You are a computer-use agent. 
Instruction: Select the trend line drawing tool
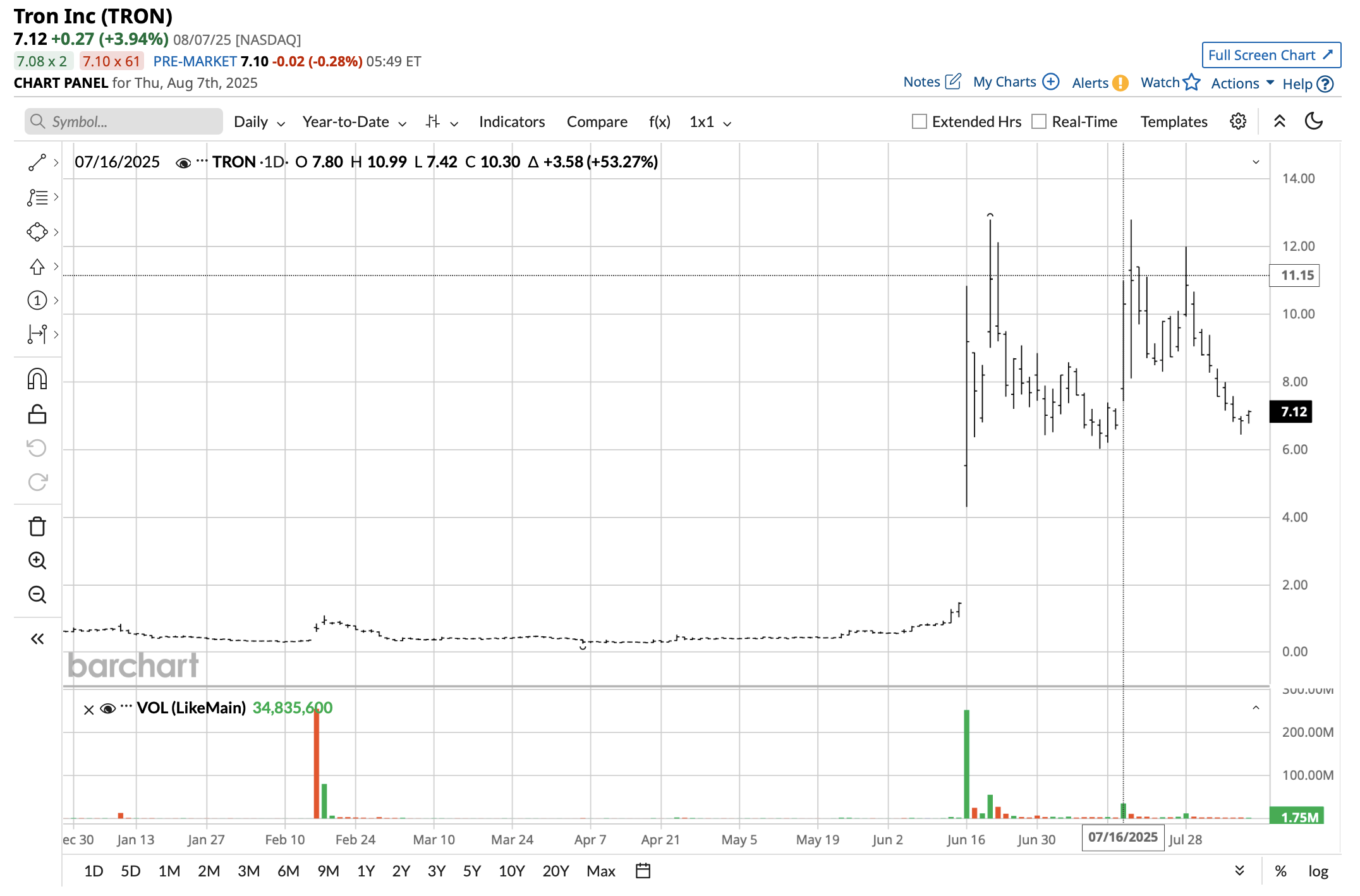(37, 162)
